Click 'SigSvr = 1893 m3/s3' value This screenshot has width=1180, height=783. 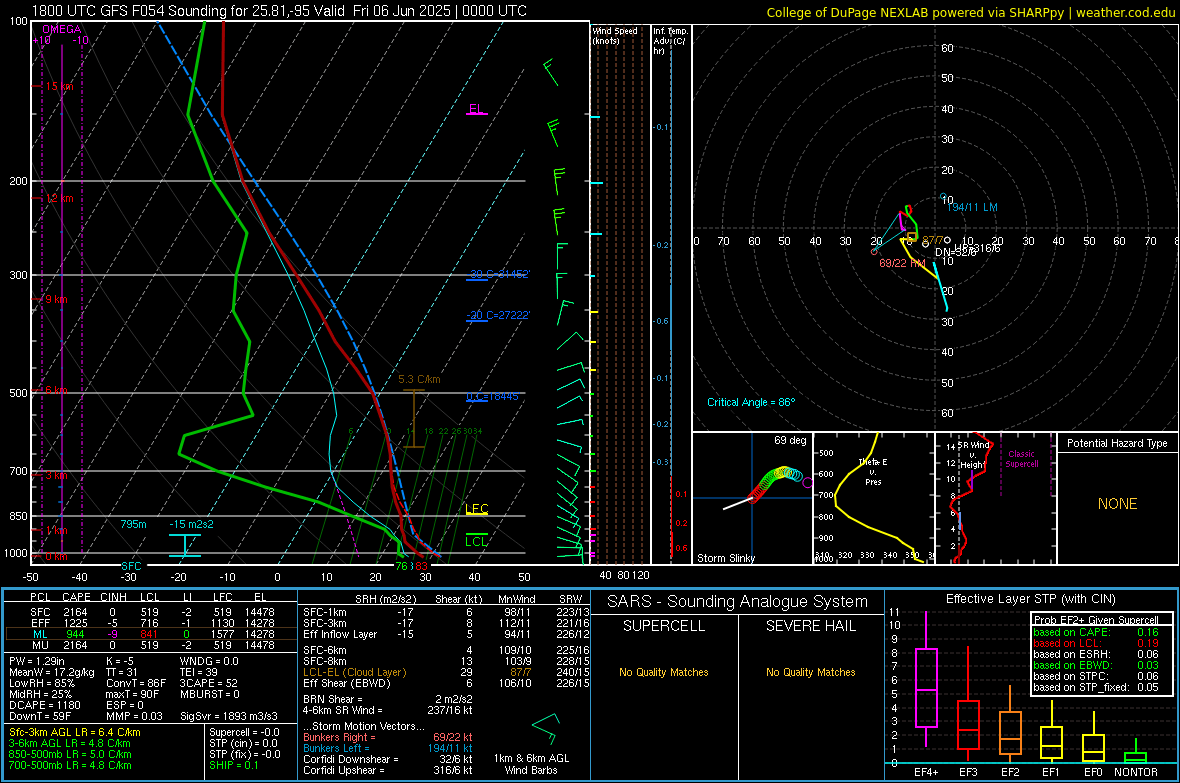coord(229,716)
